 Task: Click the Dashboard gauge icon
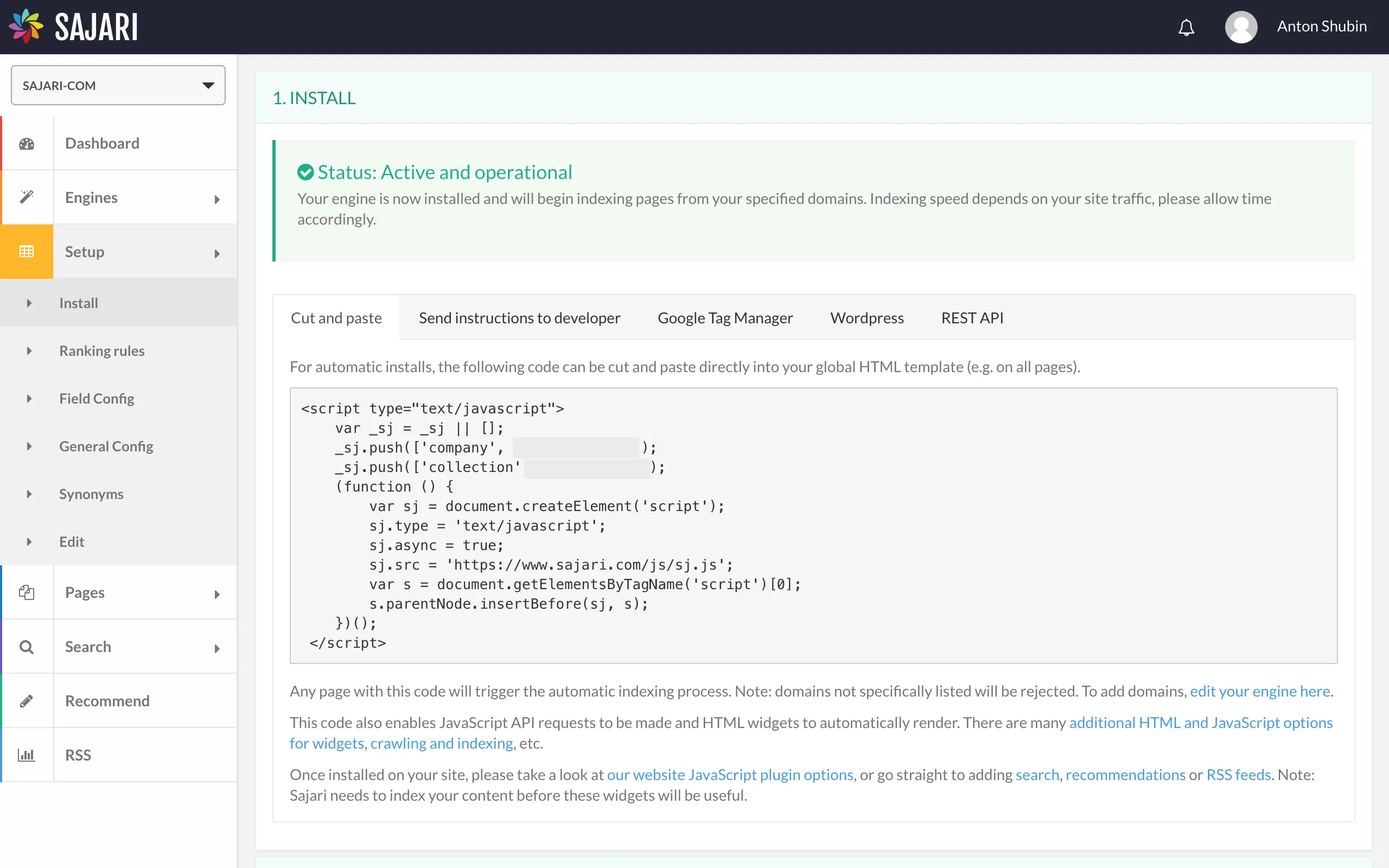click(27, 144)
